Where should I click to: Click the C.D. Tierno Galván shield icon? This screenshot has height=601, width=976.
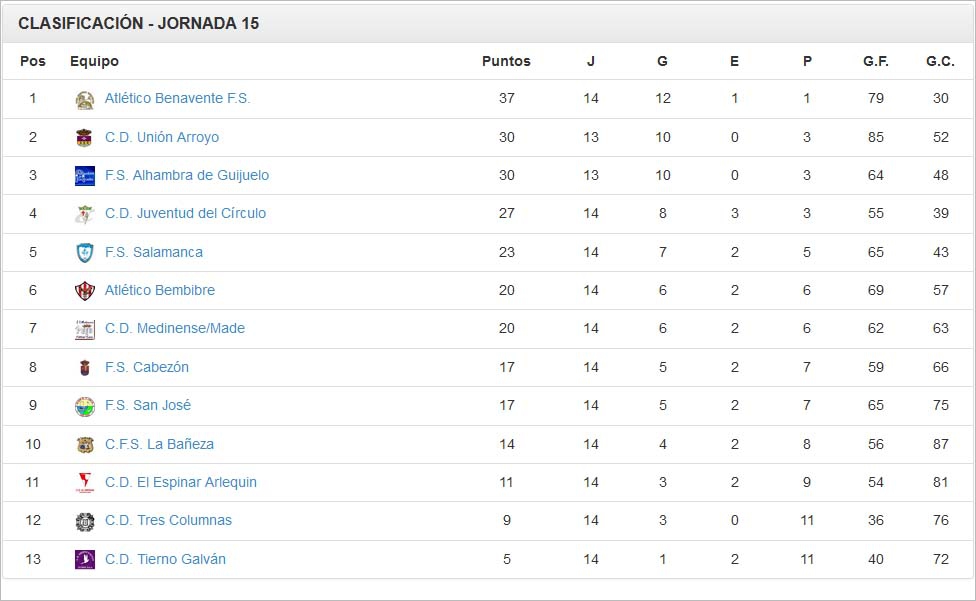pyautogui.click(x=85, y=559)
